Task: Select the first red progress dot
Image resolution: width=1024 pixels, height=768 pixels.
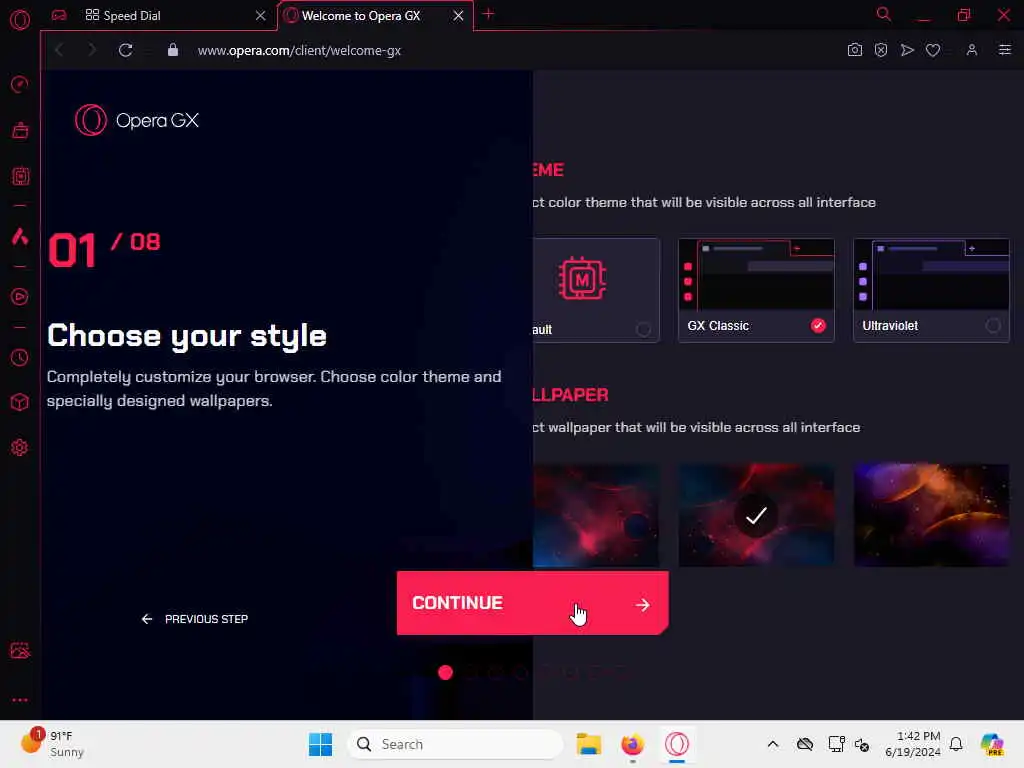Action: click(445, 673)
